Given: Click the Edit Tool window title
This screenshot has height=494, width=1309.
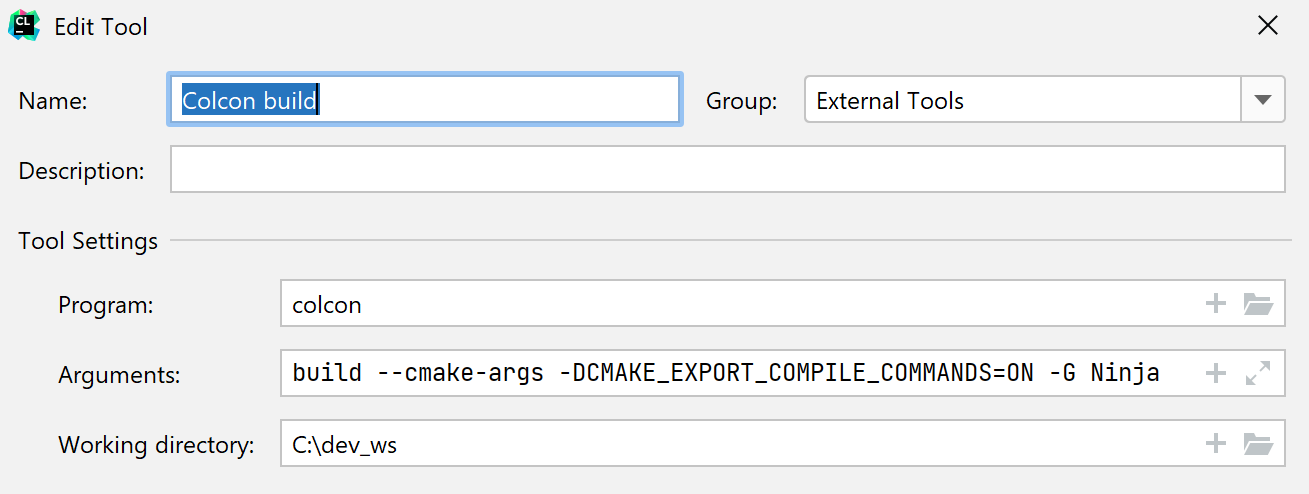Looking at the screenshot, I should [x=101, y=27].
